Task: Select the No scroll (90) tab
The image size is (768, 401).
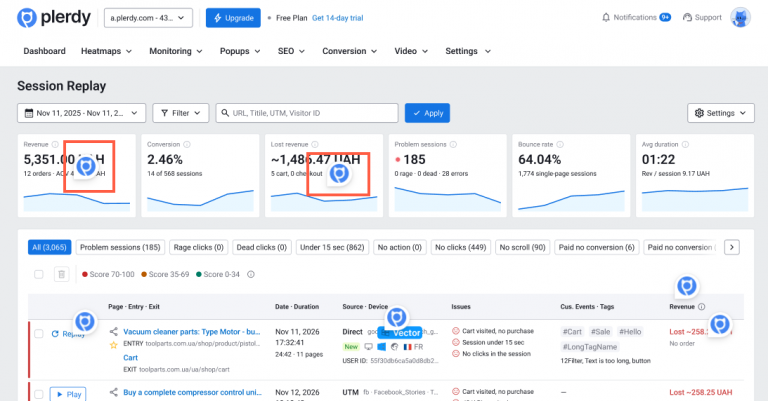Action: point(522,247)
